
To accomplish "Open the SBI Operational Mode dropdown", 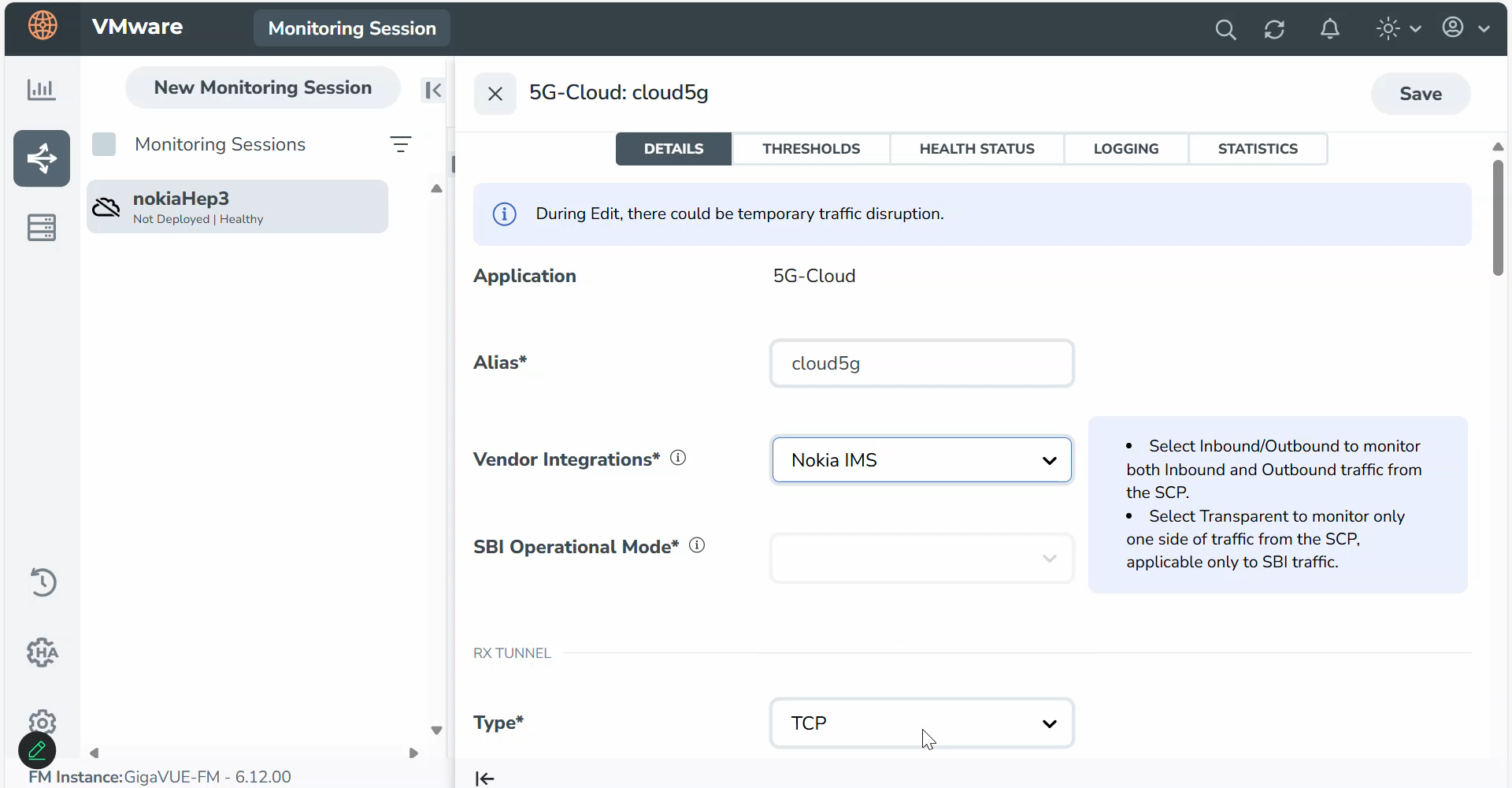I will click(921, 559).
